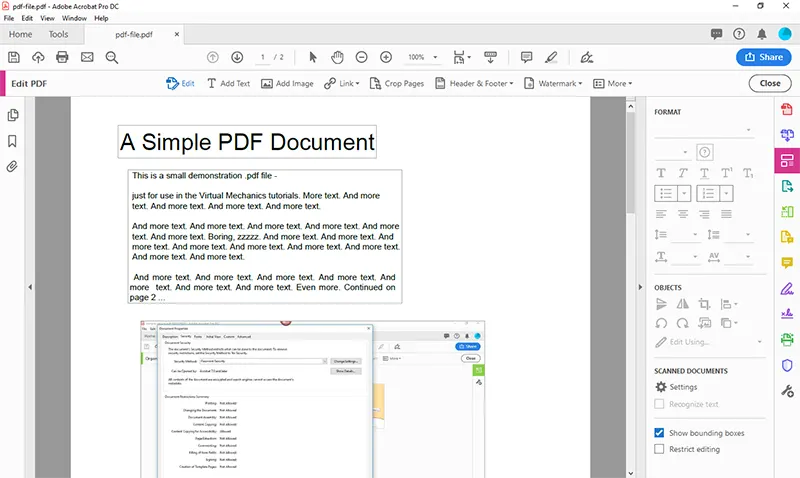Justify the text alignment
Viewport: 800px width, 478px height.
pos(726,214)
